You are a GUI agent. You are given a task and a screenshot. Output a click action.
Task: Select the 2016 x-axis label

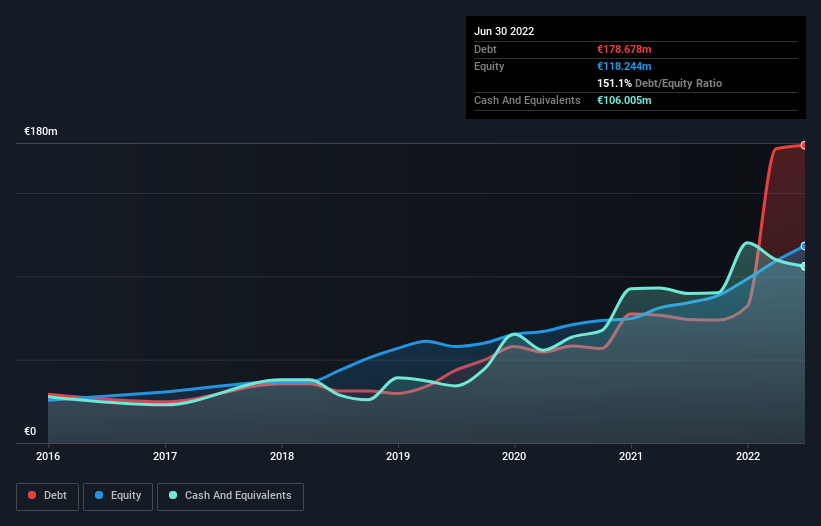tap(48, 456)
